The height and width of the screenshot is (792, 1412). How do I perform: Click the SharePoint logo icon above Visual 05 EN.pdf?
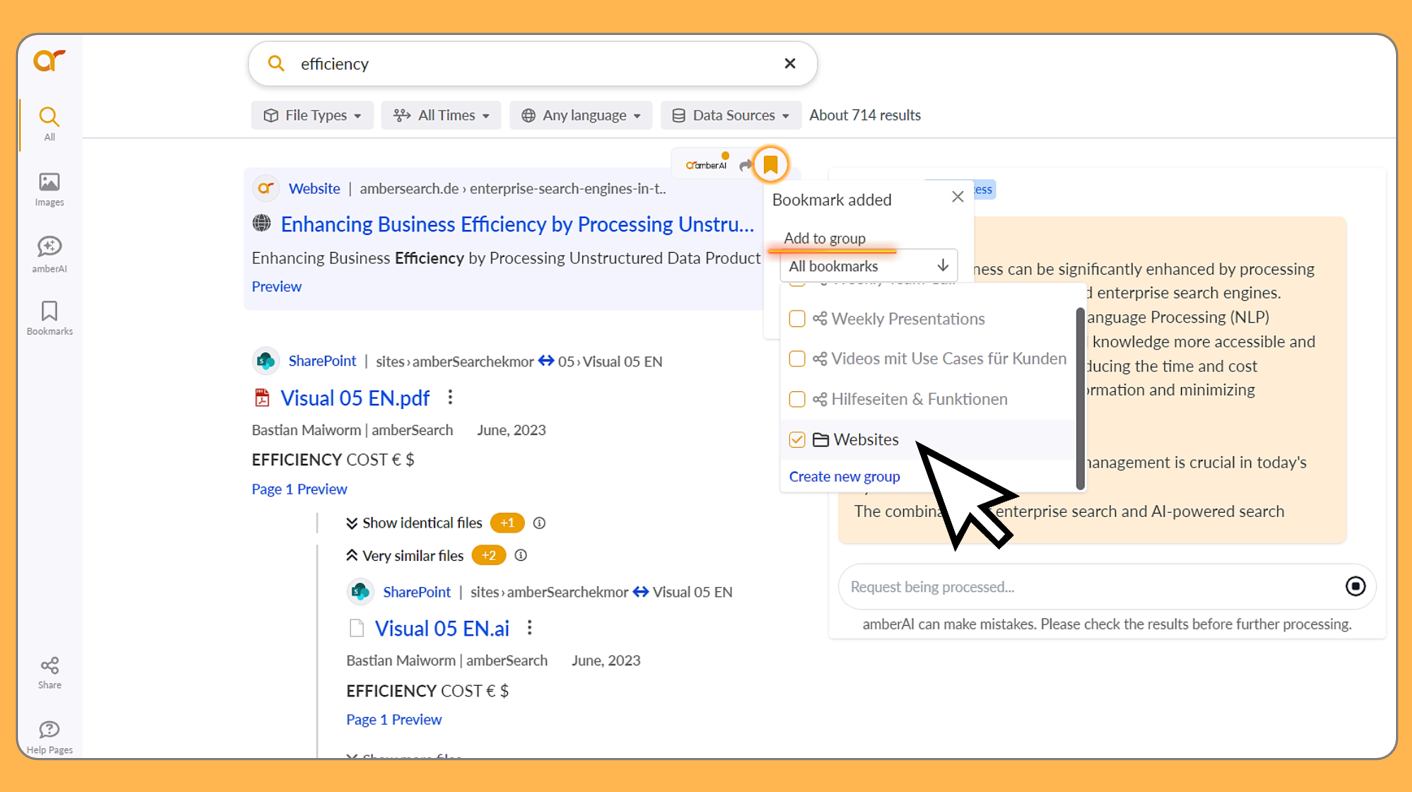(x=265, y=361)
